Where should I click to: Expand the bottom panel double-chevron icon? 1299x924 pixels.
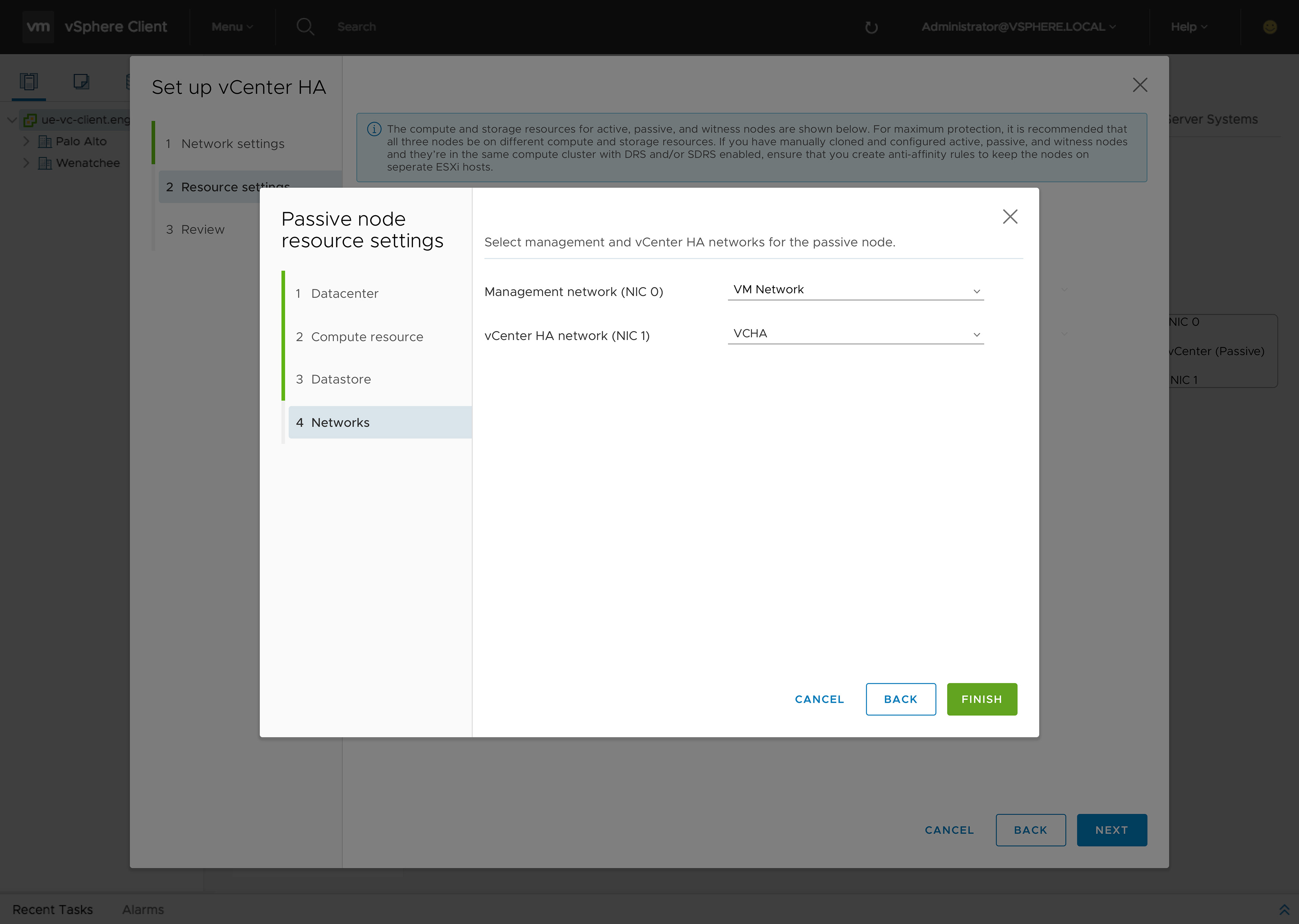[1284, 909]
